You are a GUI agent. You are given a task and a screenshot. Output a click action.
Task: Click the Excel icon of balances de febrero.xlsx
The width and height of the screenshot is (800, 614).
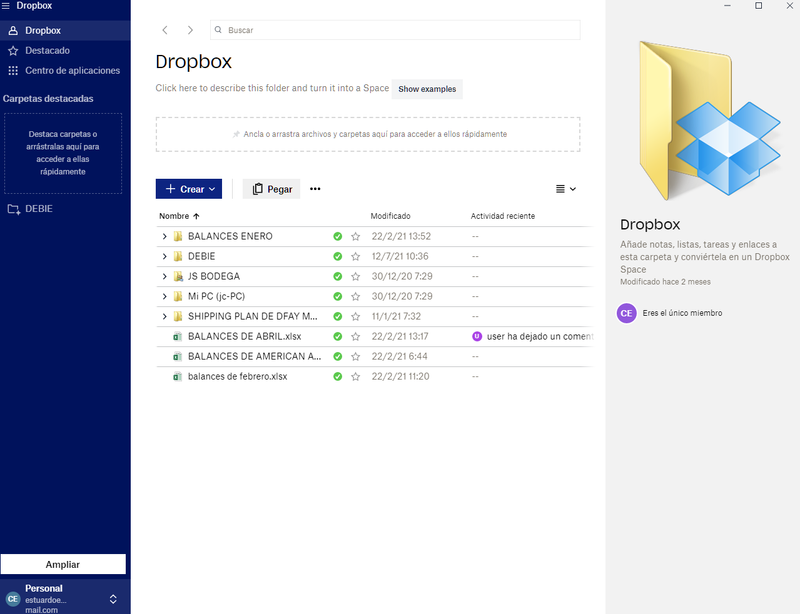coord(177,377)
